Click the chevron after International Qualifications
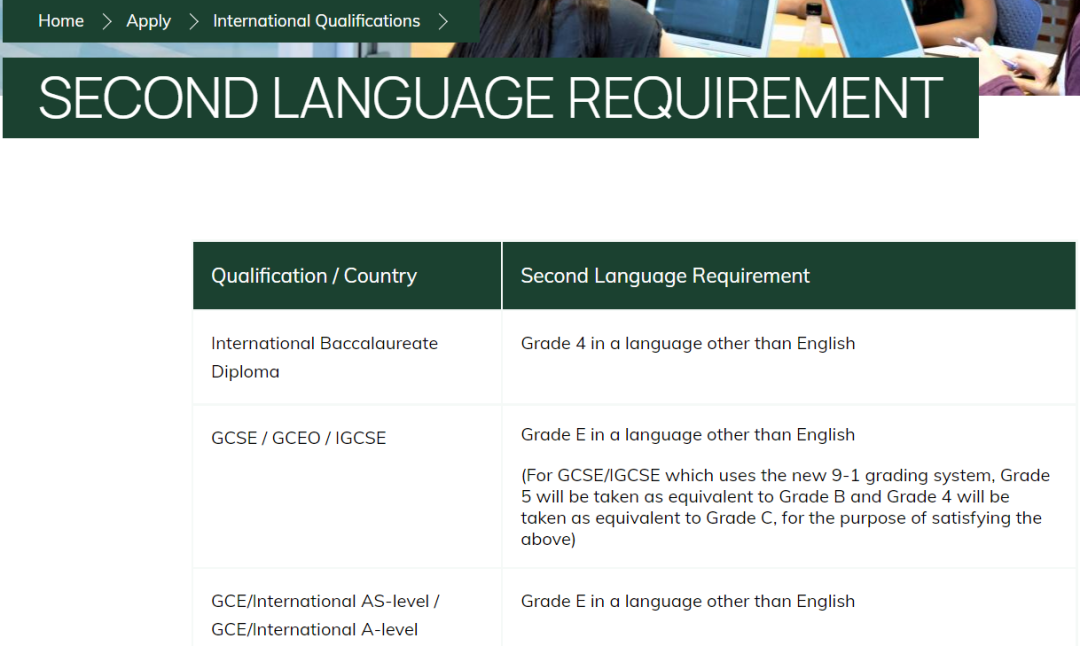1080x646 pixels. pyautogui.click(x=443, y=20)
